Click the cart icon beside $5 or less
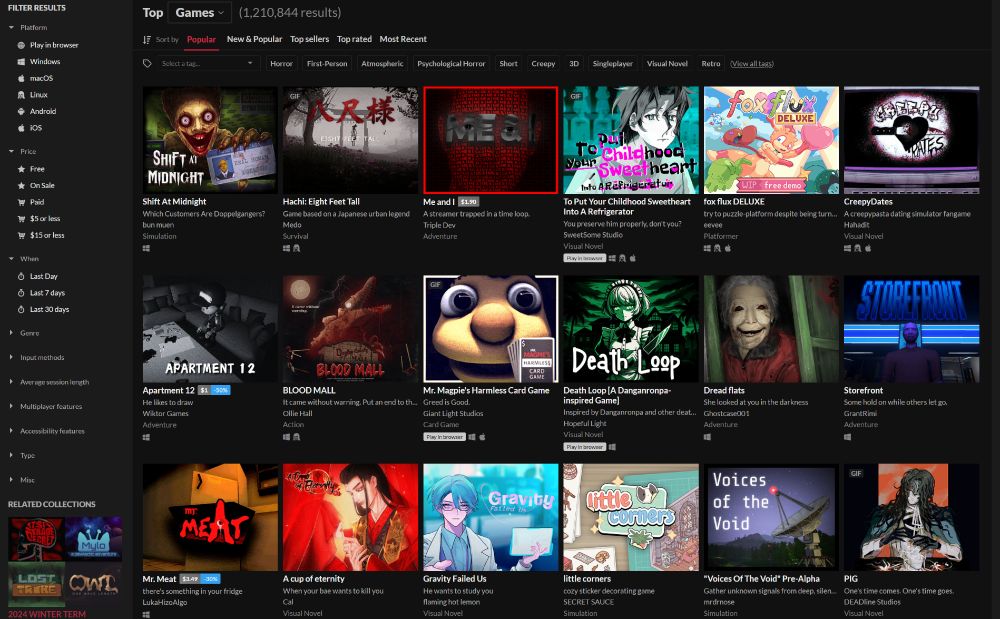The height and width of the screenshot is (619, 1000). pos(21,219)
